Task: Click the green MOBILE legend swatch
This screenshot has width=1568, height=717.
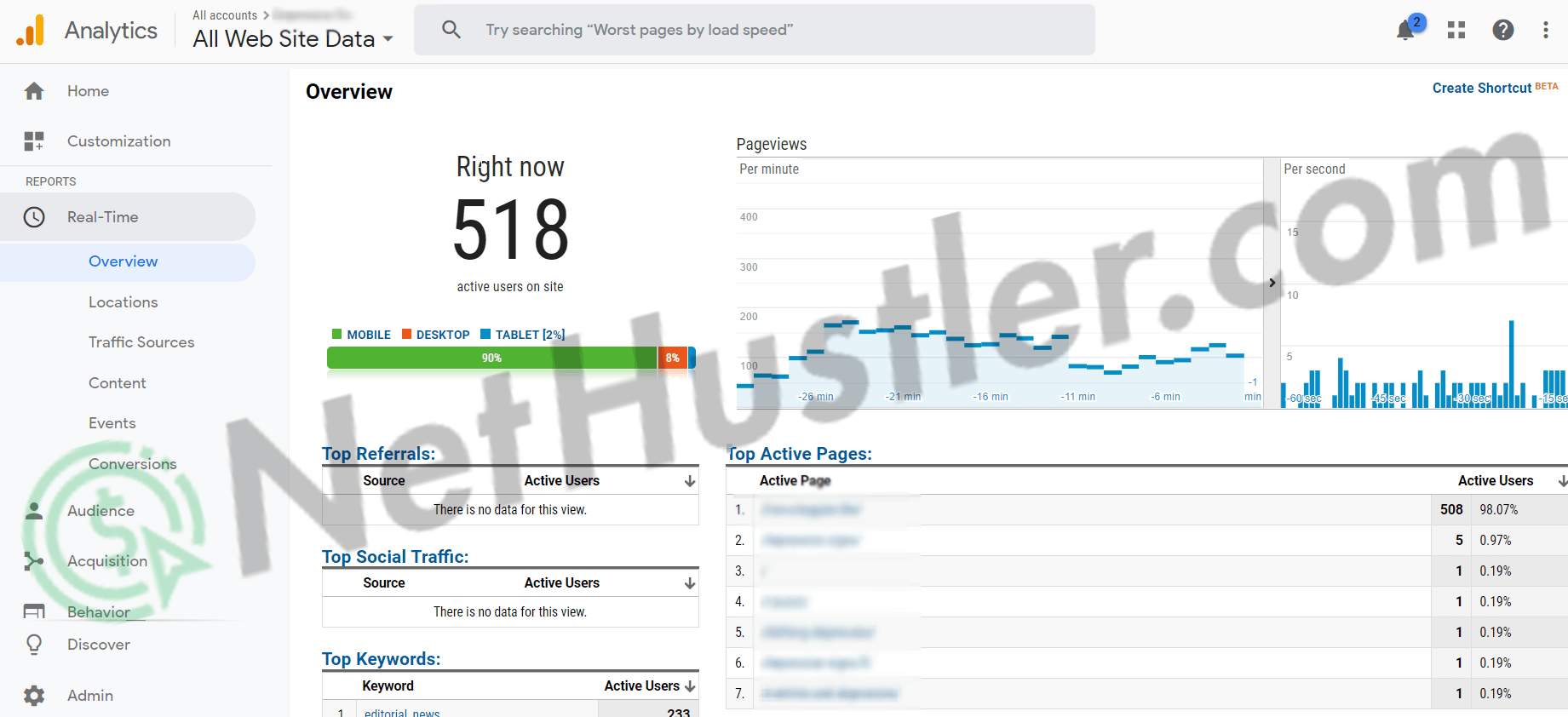Action: tap(336, 334)
